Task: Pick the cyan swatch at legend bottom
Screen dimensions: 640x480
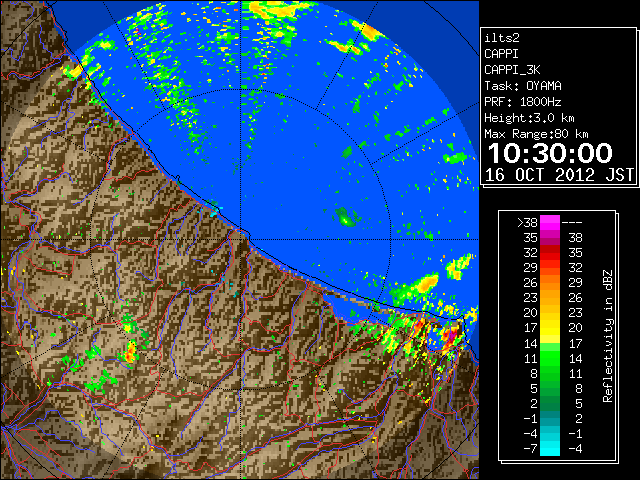Action: coord(550,449)
